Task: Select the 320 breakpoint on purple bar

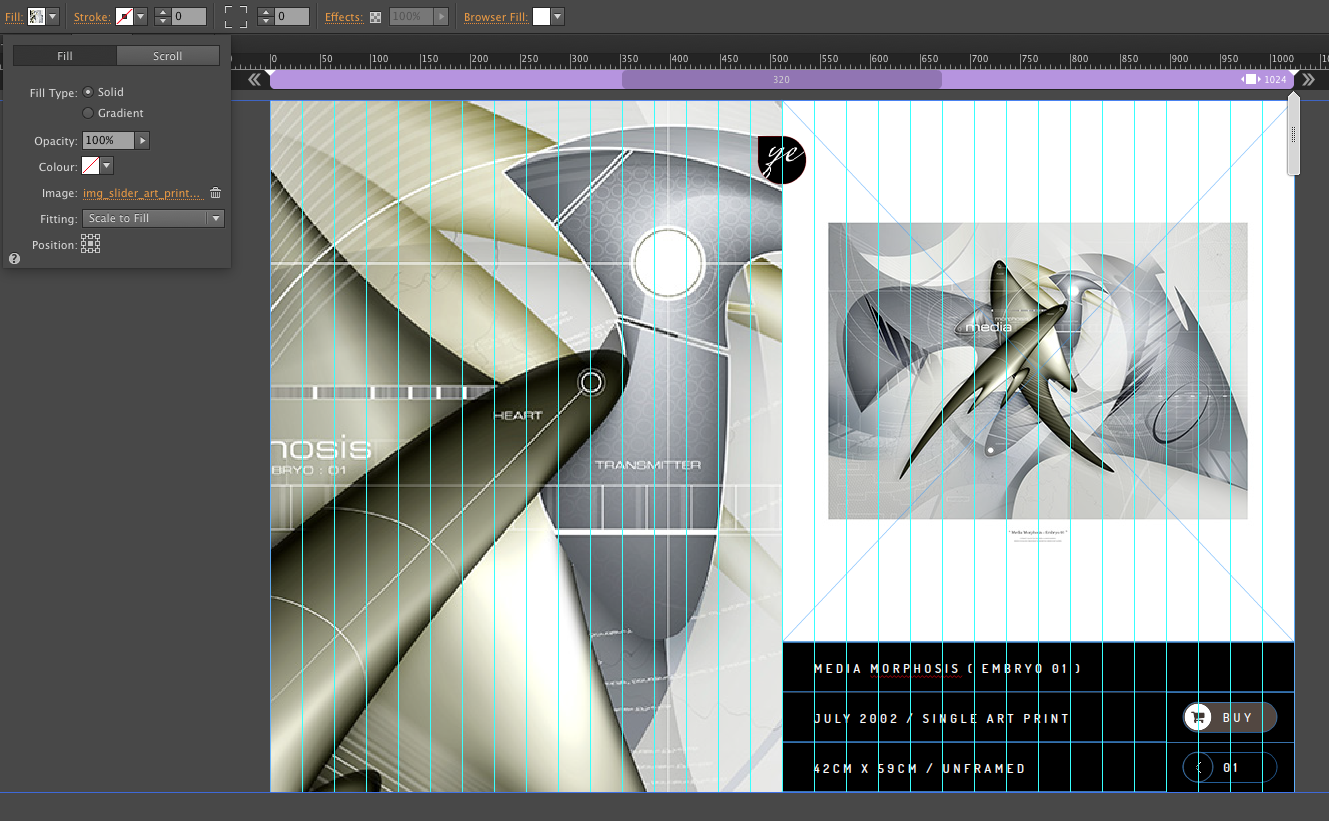Action: (x=782, y=79)
